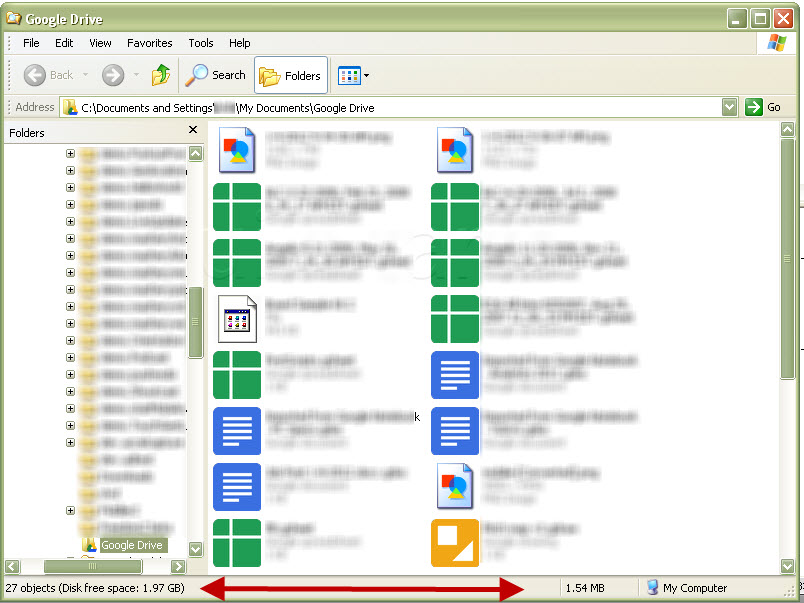Toggle the Folders pane button
The height and width of the screenshot is (603, 804).
[x=291, y=75]
